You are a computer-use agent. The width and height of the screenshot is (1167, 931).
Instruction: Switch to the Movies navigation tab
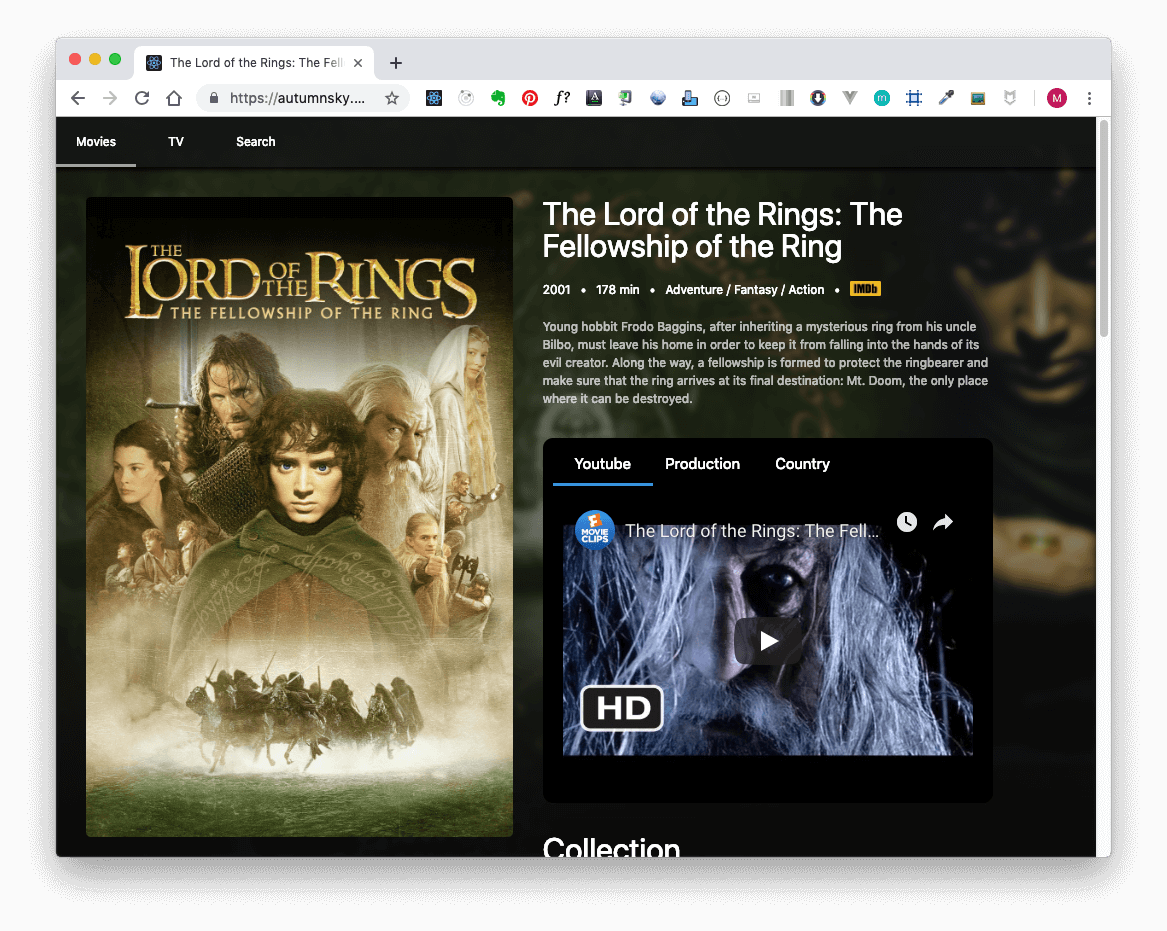(96, 141)
